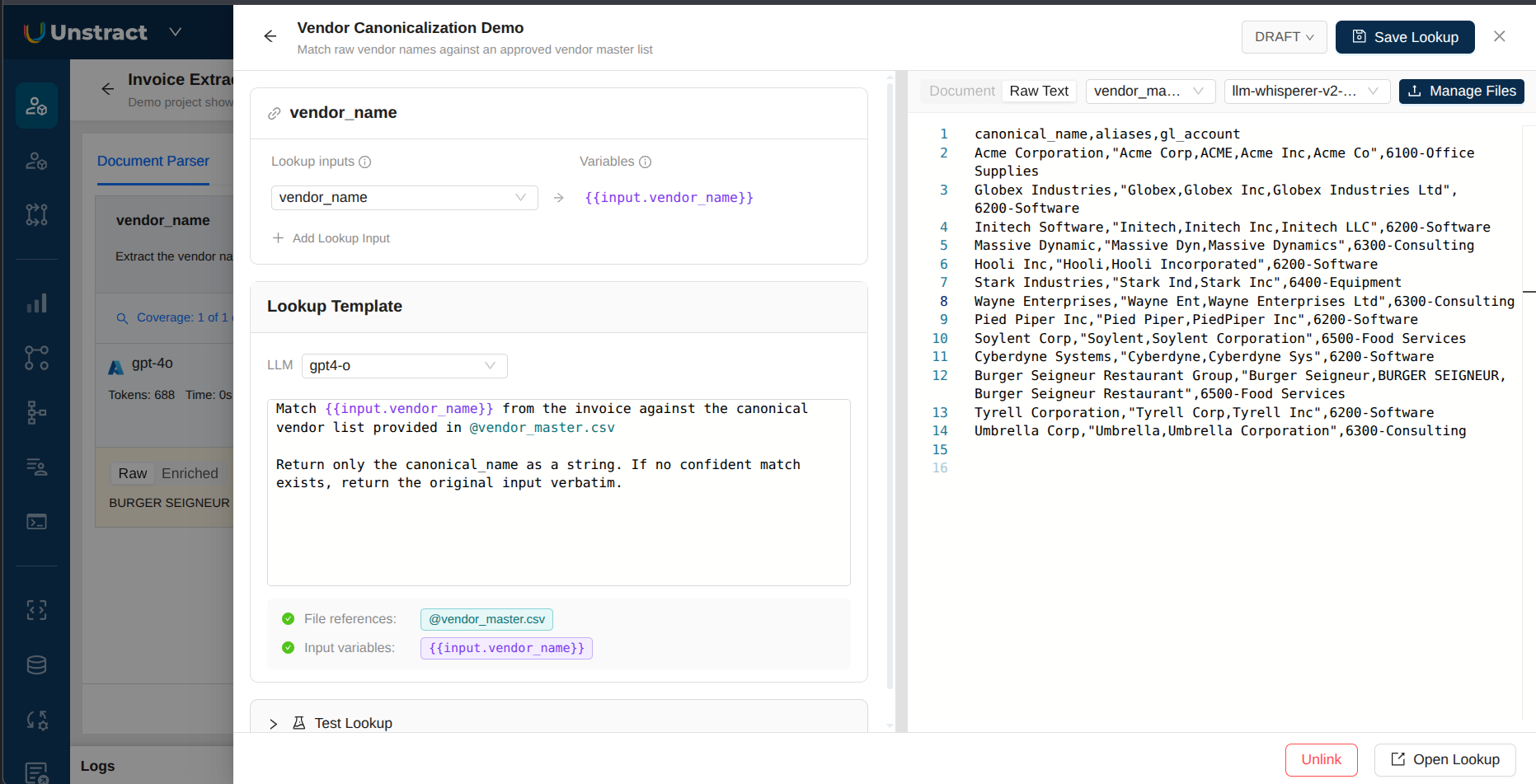Image resolution: width=1536 pixels, height=784 pixels.
Task: Click the Soylent Corp CSV row
Action: (1220, 339)
